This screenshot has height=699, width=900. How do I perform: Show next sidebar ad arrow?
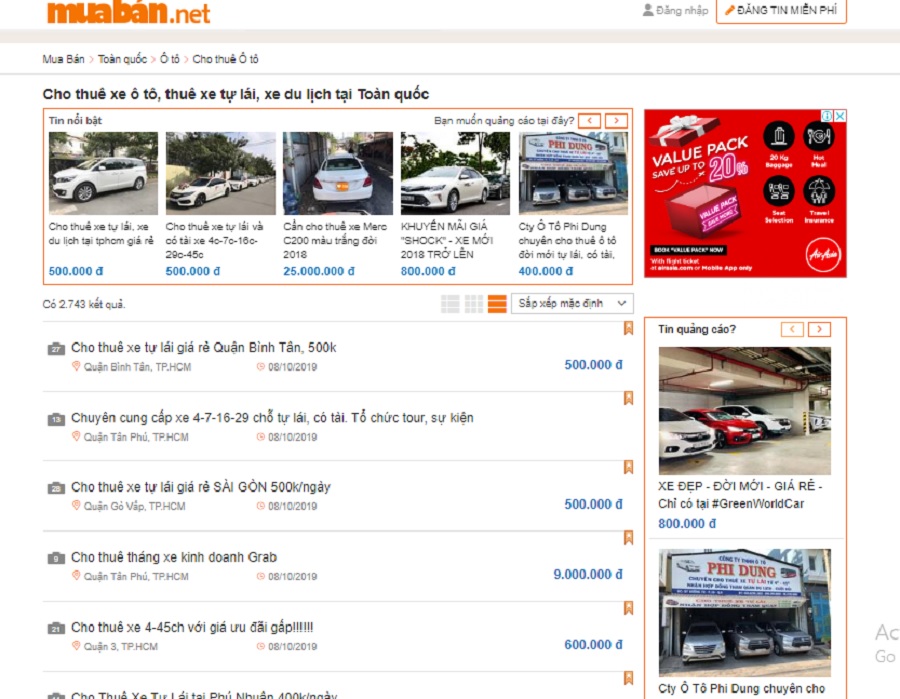[x=819, y=329]
